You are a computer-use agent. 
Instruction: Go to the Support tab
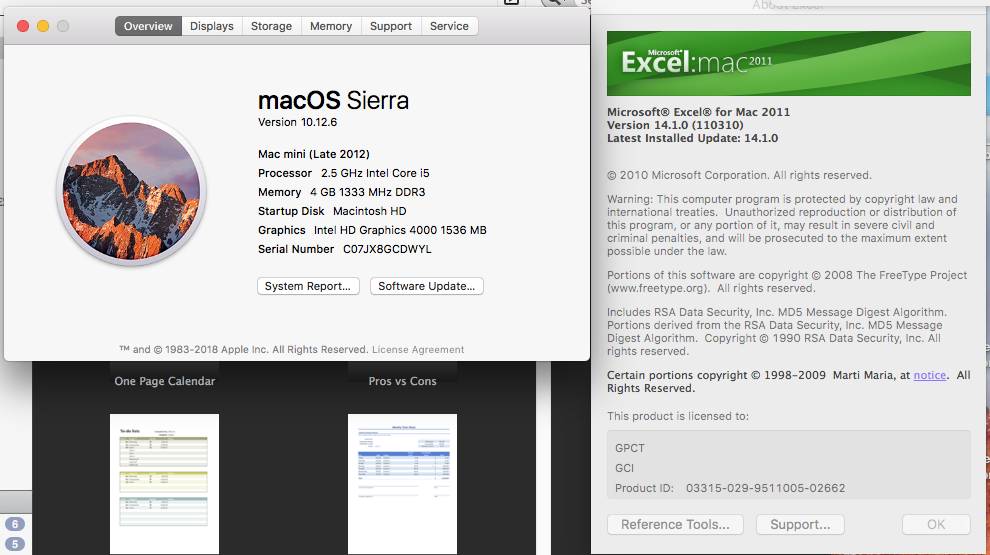tap(390, 26)
